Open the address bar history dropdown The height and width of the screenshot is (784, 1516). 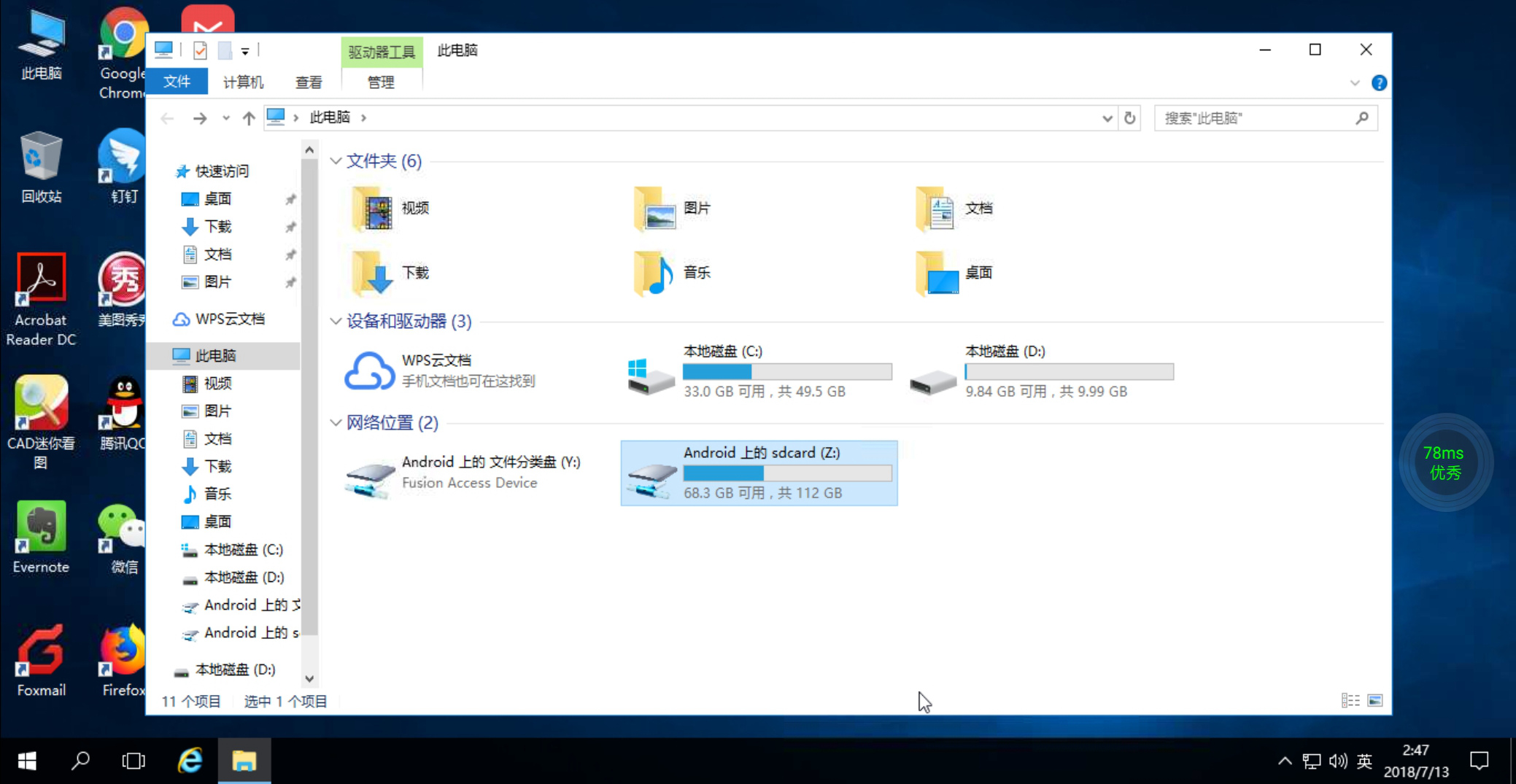(x=1107, y=118)
